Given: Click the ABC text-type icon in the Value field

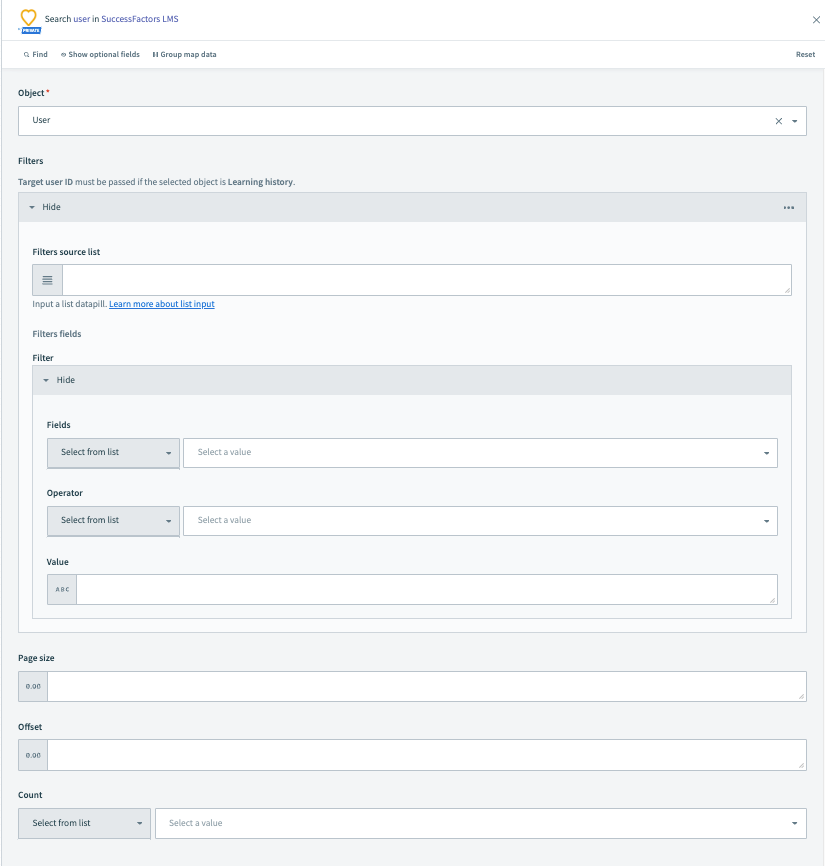Looking at the screenshot, I should coord(61,589).
